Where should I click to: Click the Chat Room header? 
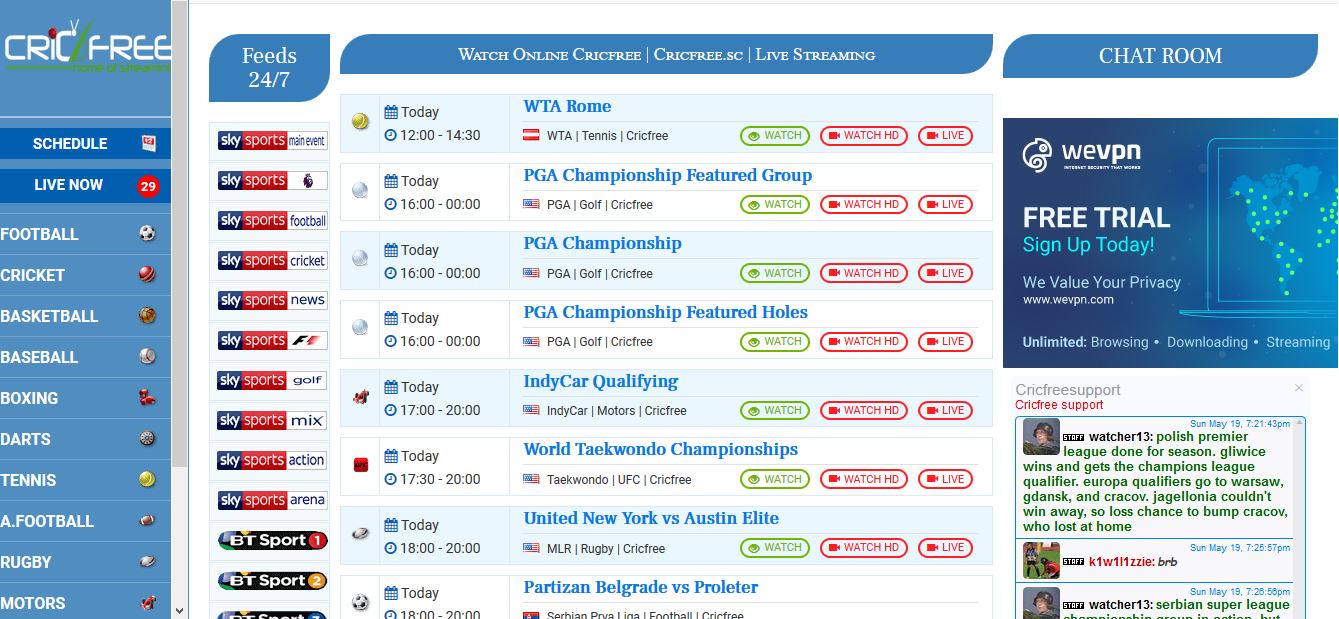pyautogui.click(x=1160, y=56)
